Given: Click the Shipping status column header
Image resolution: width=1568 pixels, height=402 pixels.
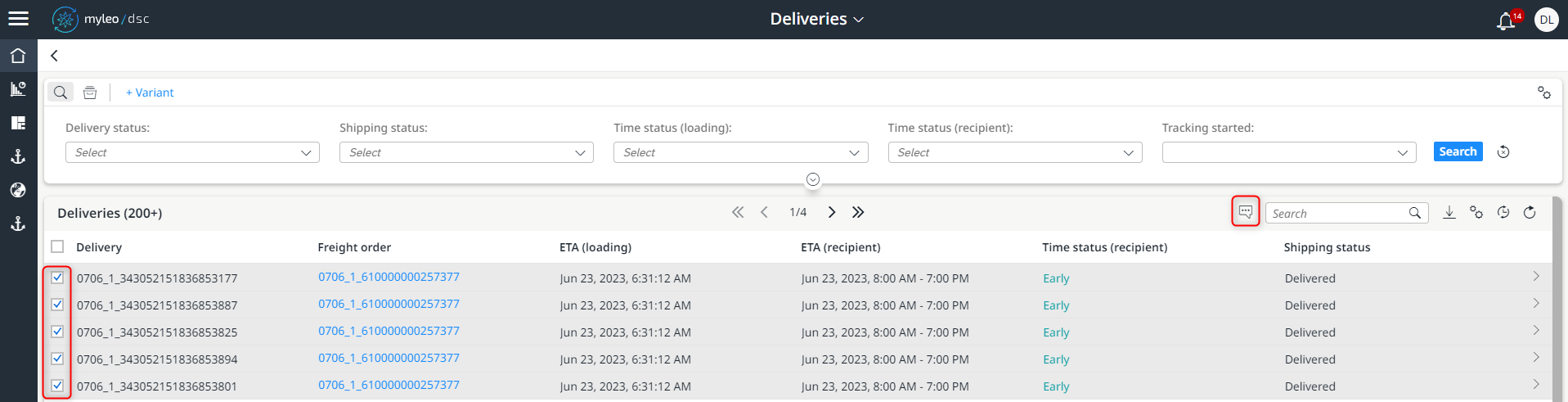Looking at the screenshot, I should (1327, 247).
